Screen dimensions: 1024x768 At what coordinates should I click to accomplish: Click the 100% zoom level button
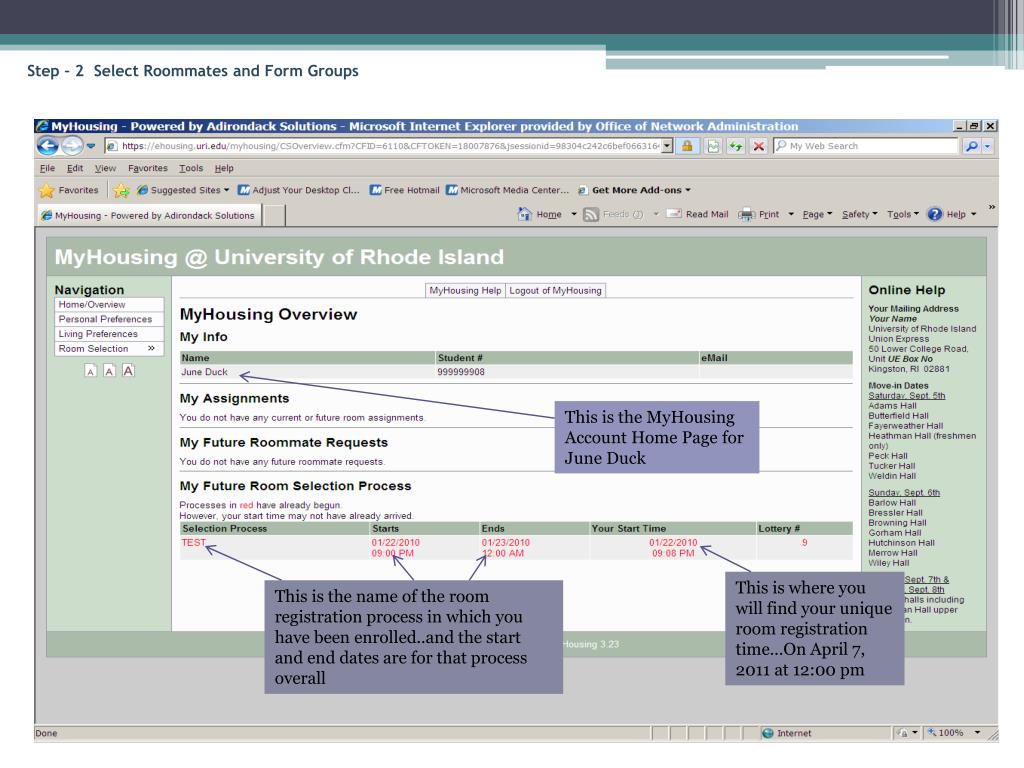946,733
